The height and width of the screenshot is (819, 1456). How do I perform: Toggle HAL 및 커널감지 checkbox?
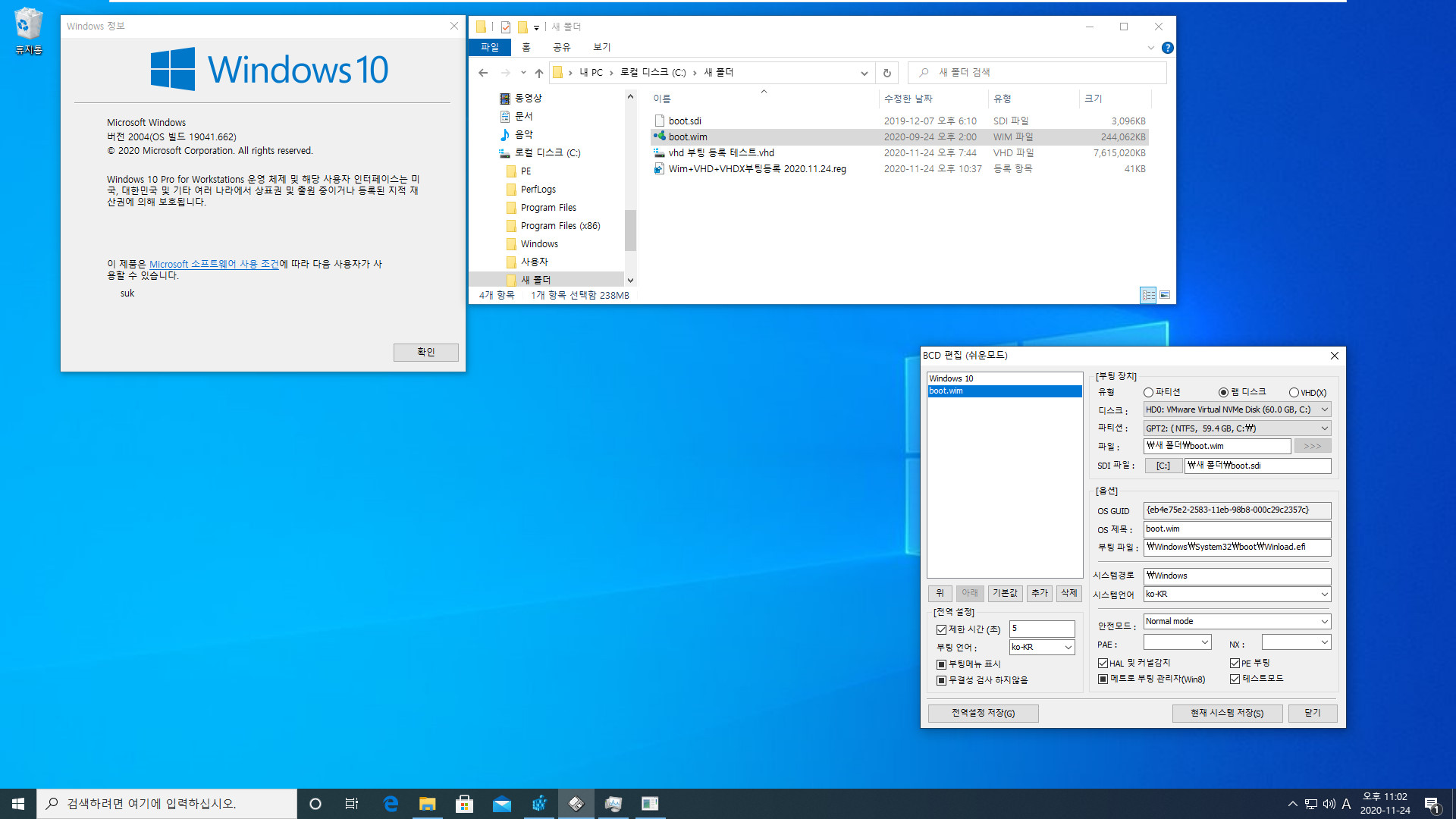pyautogui.click(x=1103, y=664)
